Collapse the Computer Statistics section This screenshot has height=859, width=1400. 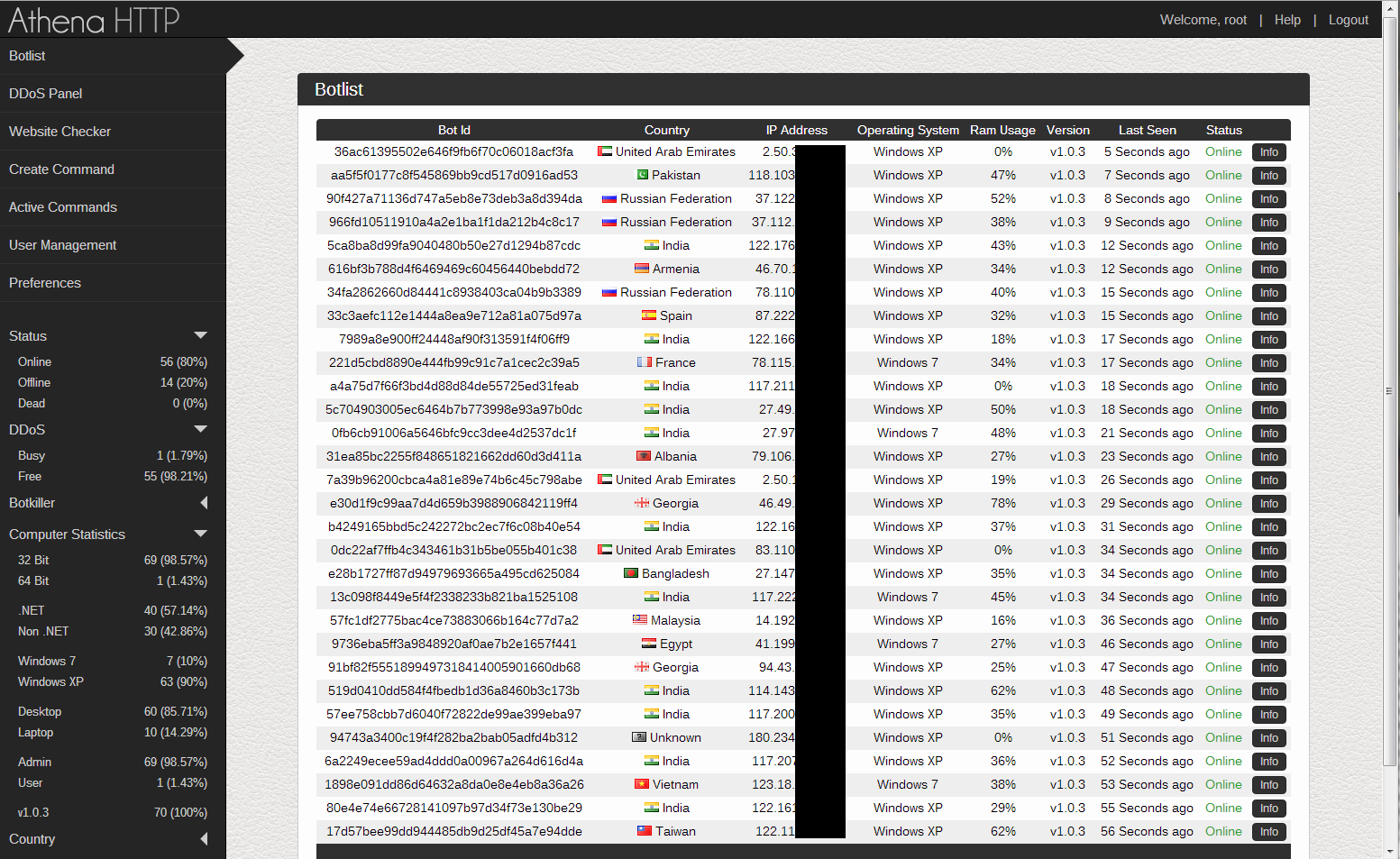pyautogui.click(x=201, y=534)
